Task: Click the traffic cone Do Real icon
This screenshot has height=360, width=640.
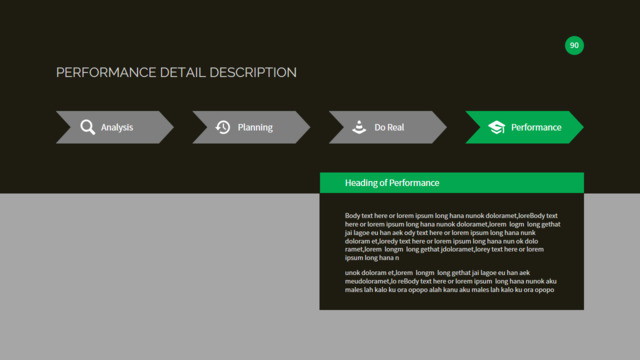Action: tap(359, 127)
